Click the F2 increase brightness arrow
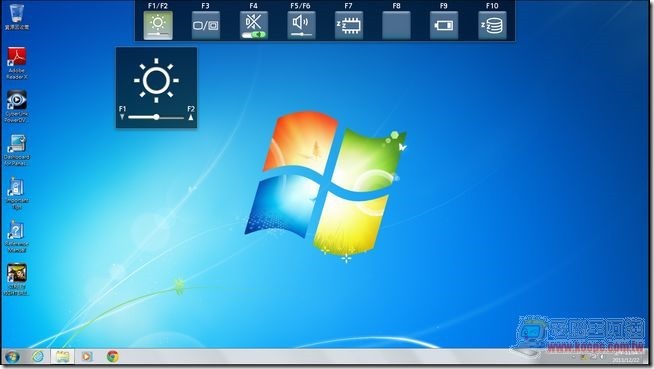 point(191,117)
